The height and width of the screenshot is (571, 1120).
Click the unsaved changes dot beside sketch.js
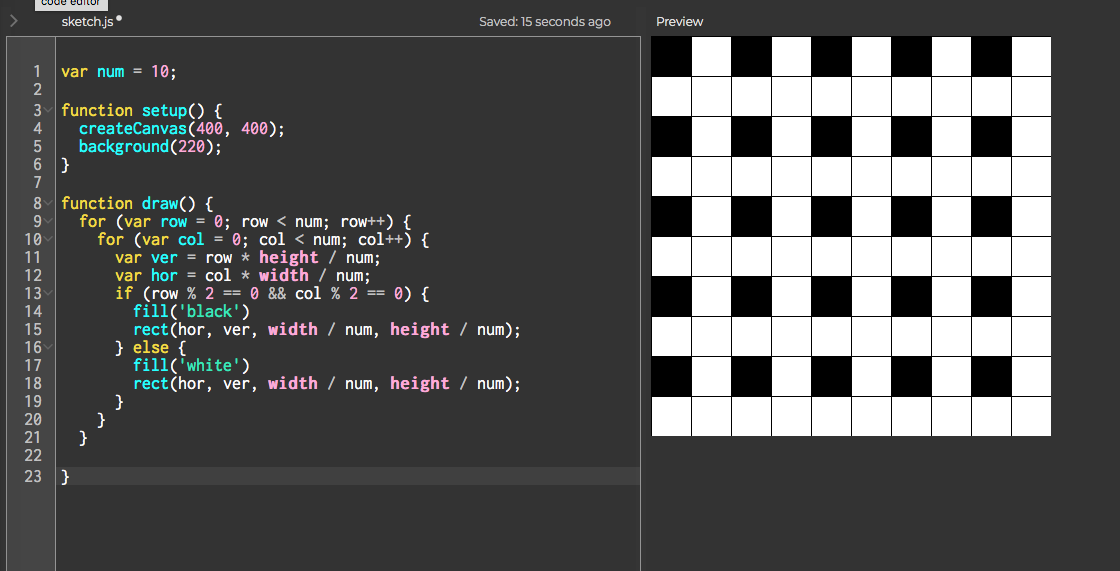point(119,19)
